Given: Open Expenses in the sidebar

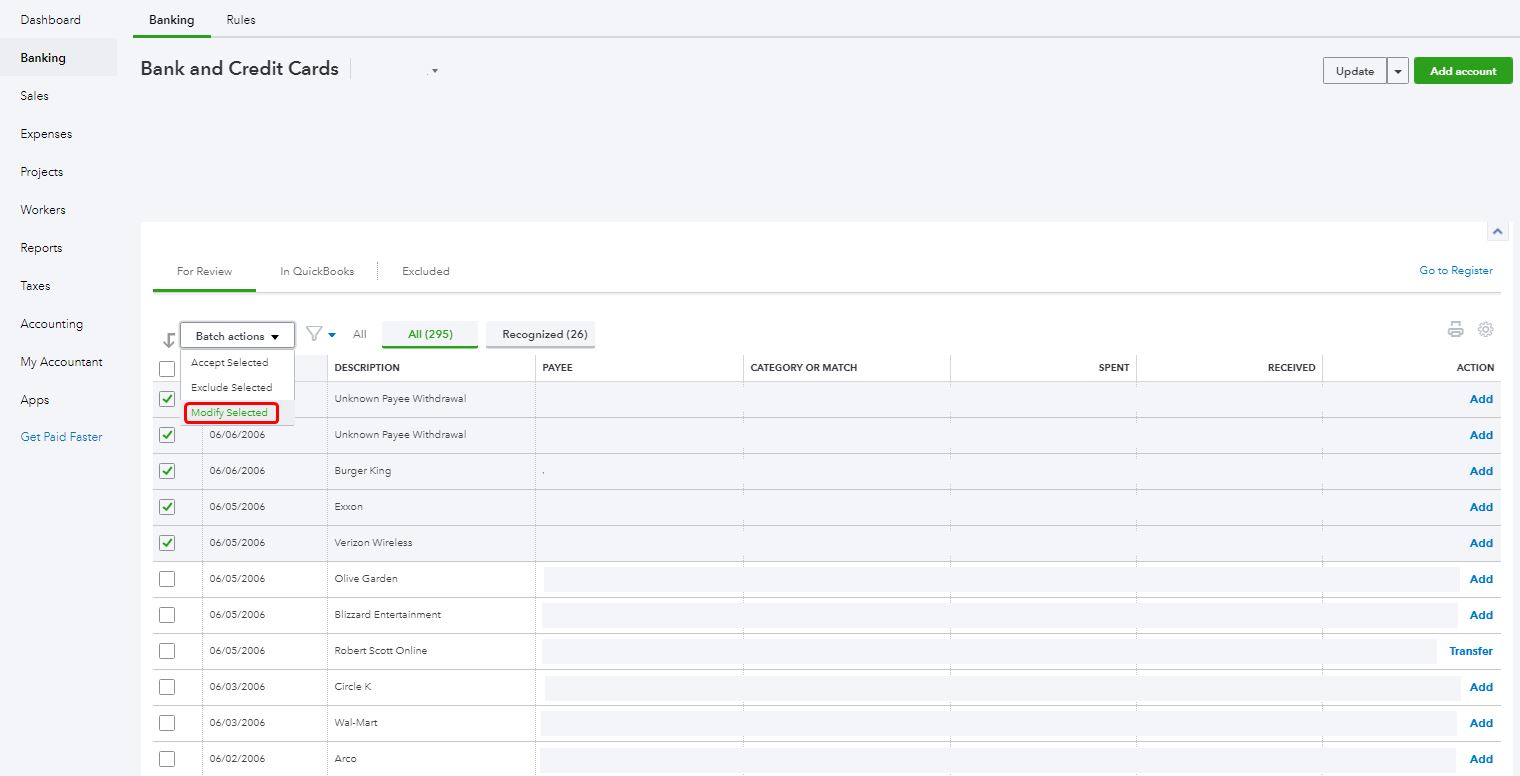Looking at the screenshot, I should coord(46,134).
